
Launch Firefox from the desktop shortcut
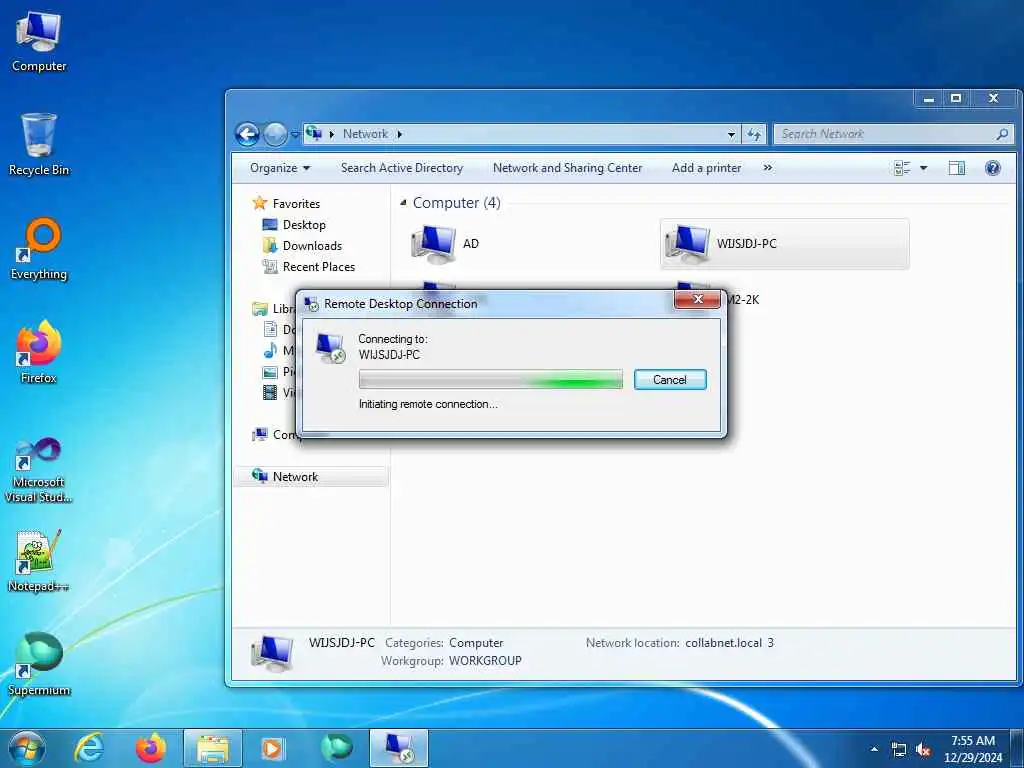(39, 353)
